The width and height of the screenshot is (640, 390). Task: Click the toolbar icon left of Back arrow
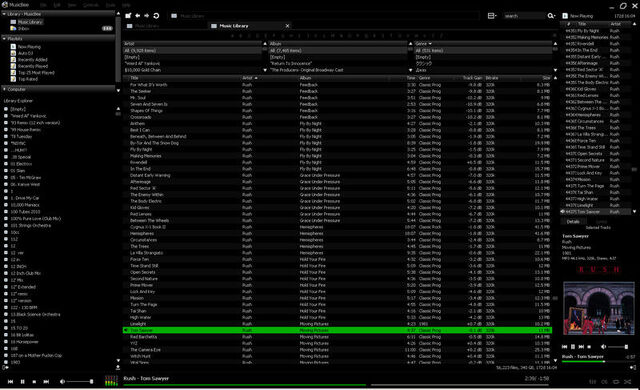click(128, 16)
